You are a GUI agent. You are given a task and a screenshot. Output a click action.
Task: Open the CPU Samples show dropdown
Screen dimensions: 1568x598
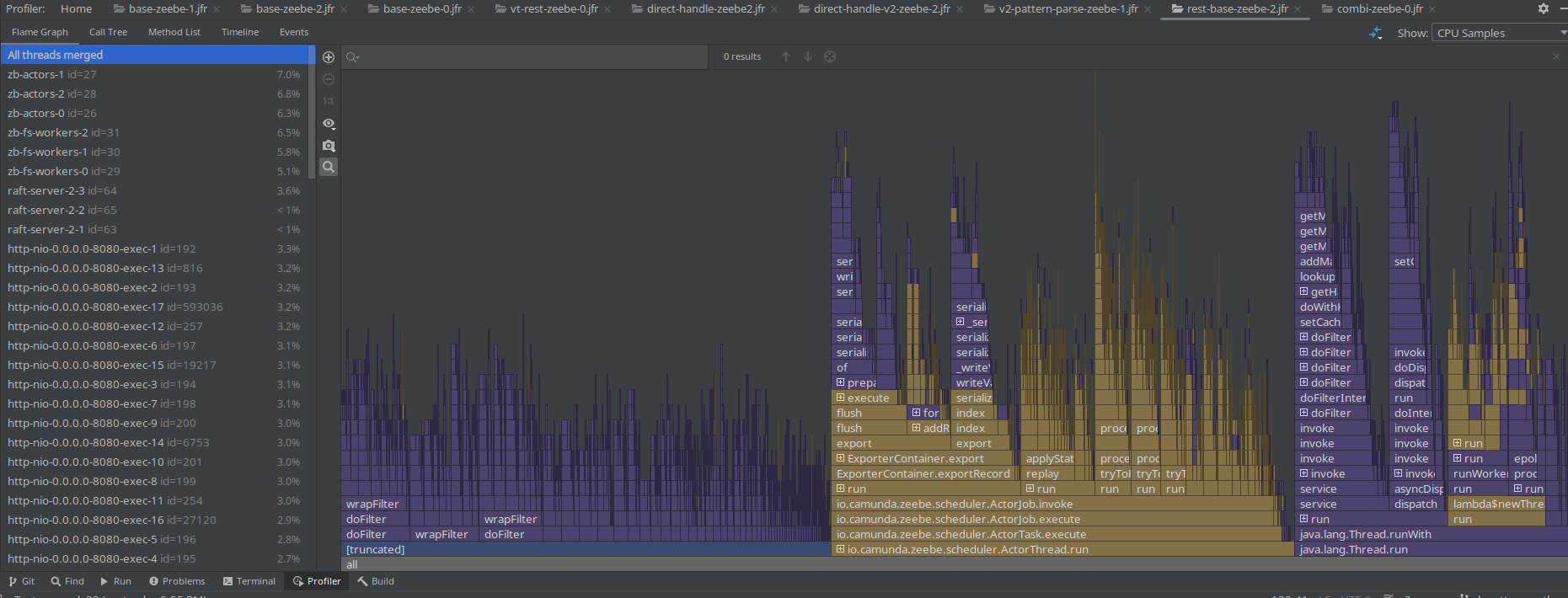pyautogui.click(x=1501, y=33)
